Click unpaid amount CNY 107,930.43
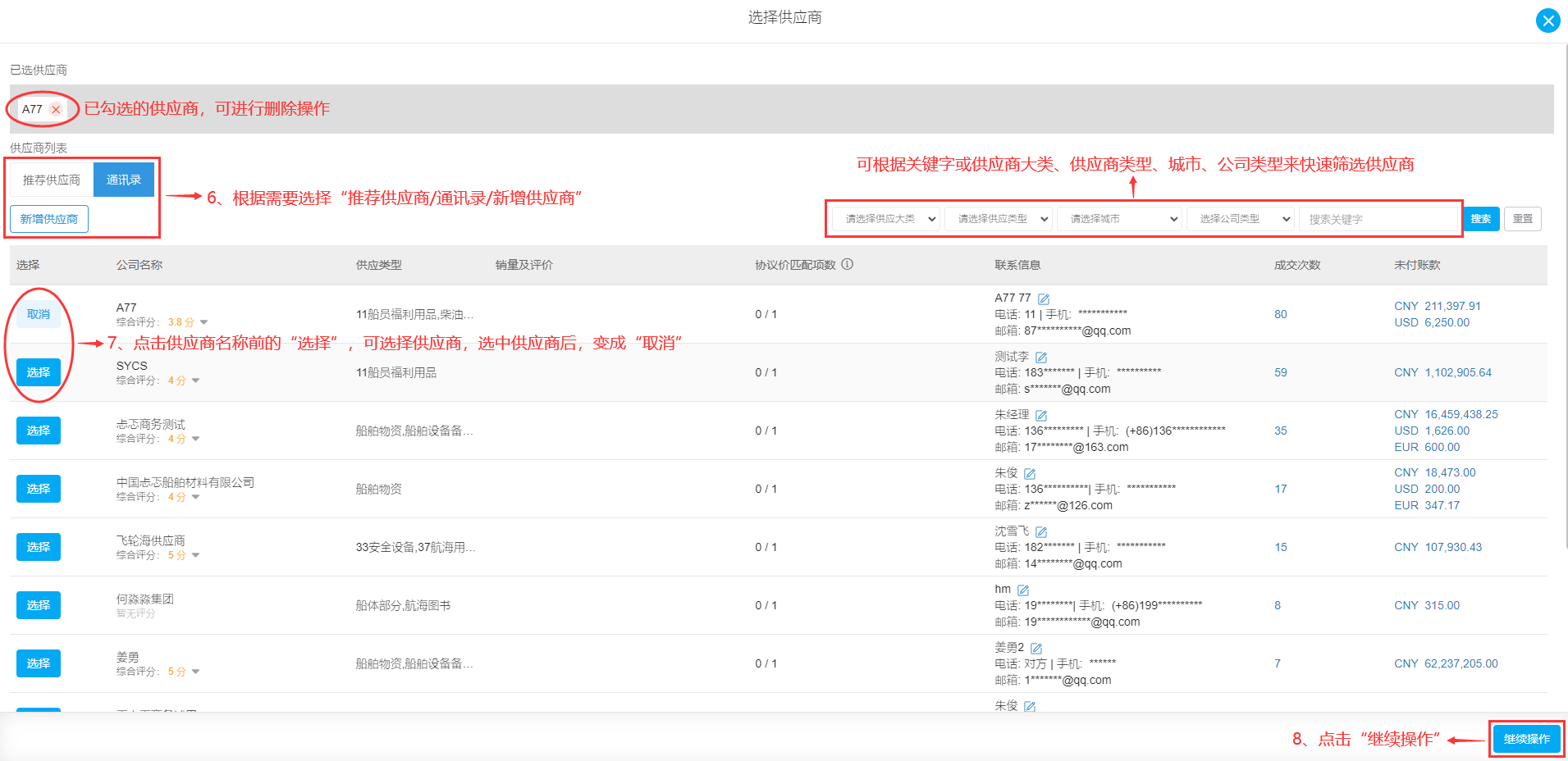This screenshot has height=761, width=1568. click(x=1438, y=547)
